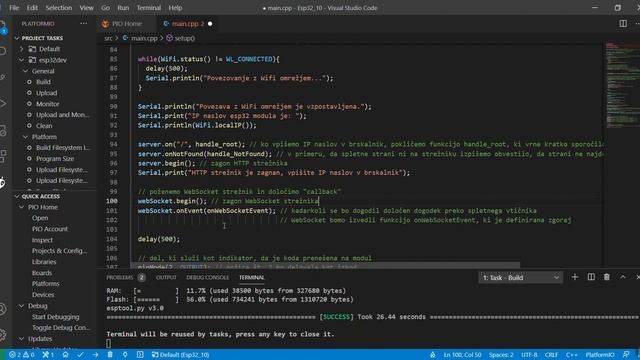Create a new terminal with plus icon
The width and height of the screenshot is (640, 360).
coord(575,277)
